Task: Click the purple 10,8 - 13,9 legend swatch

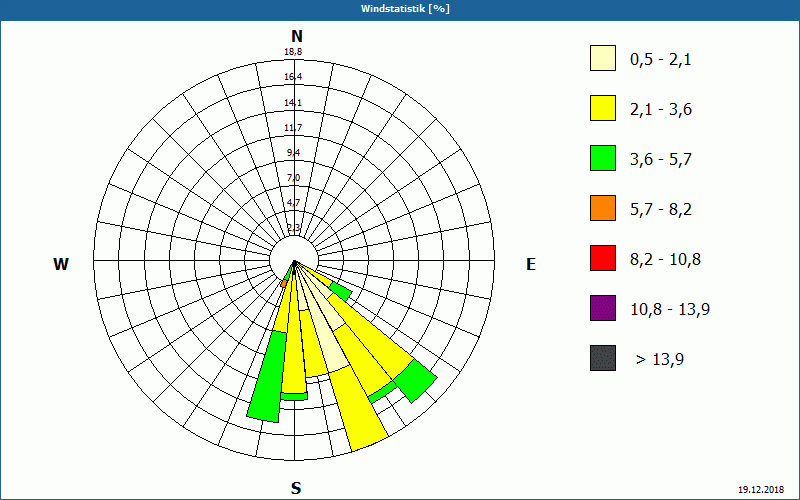Action: 603,308
